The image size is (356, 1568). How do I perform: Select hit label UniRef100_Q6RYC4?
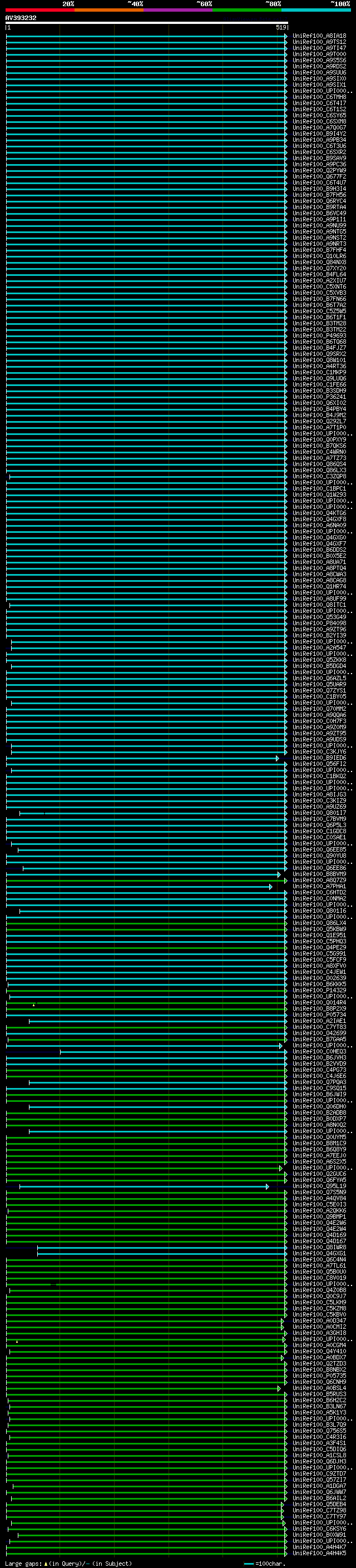[319, 201]
